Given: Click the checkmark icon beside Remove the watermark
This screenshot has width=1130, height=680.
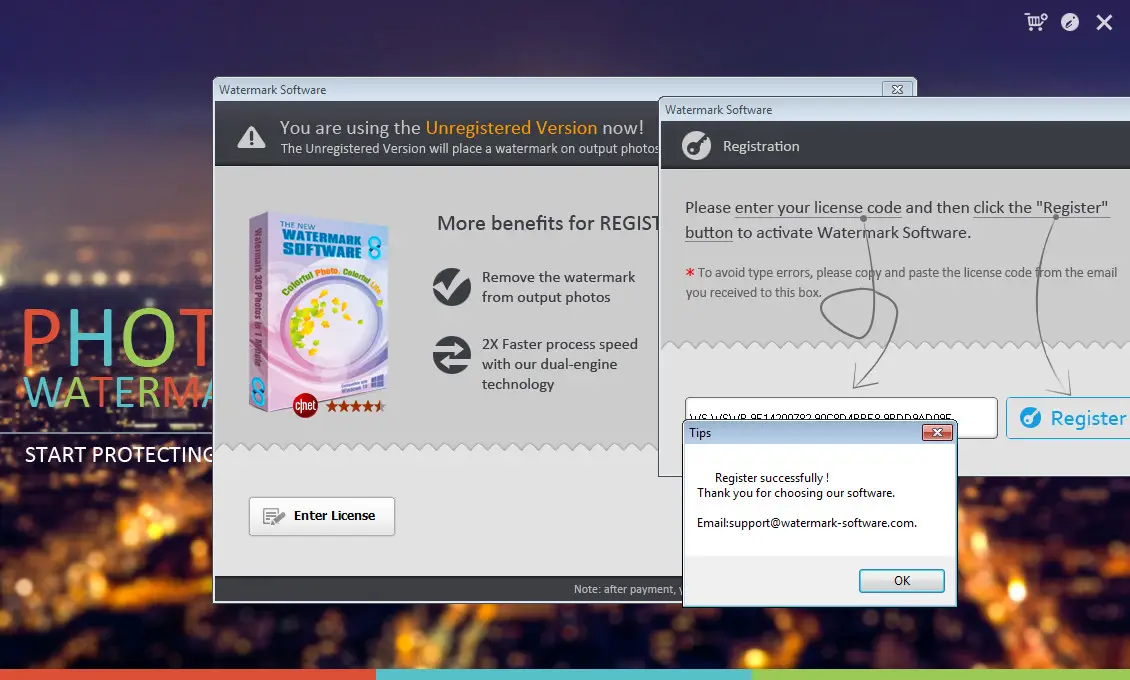Looking at the screenshot, I should [452, 287].
